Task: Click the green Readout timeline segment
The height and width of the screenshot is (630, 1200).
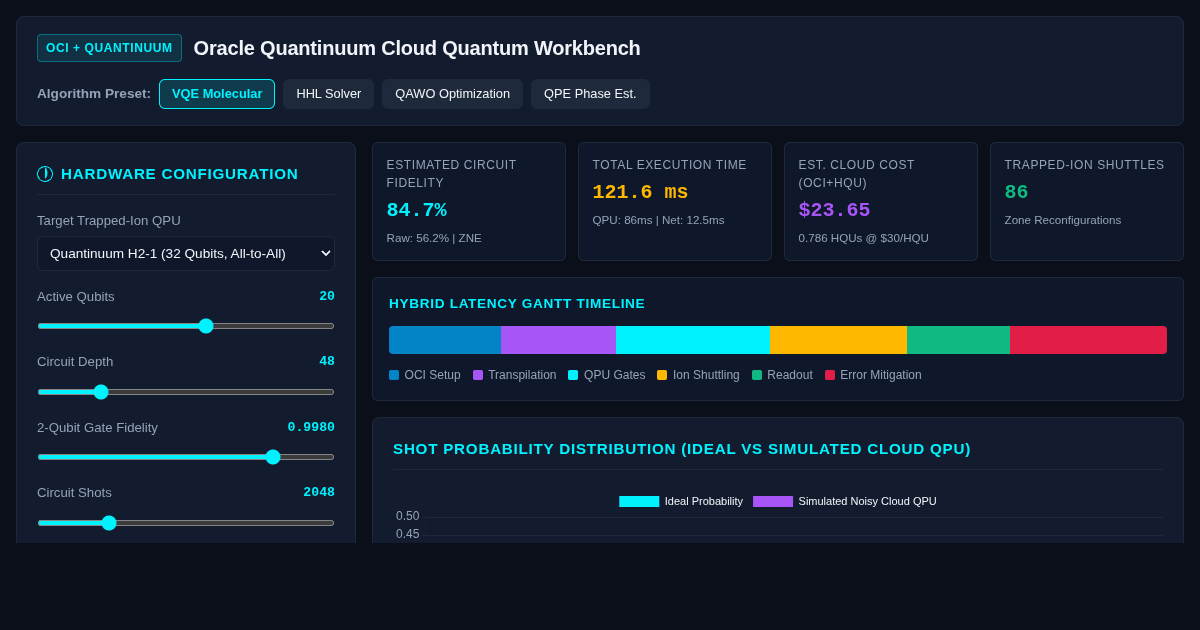Action: point(958,340)
